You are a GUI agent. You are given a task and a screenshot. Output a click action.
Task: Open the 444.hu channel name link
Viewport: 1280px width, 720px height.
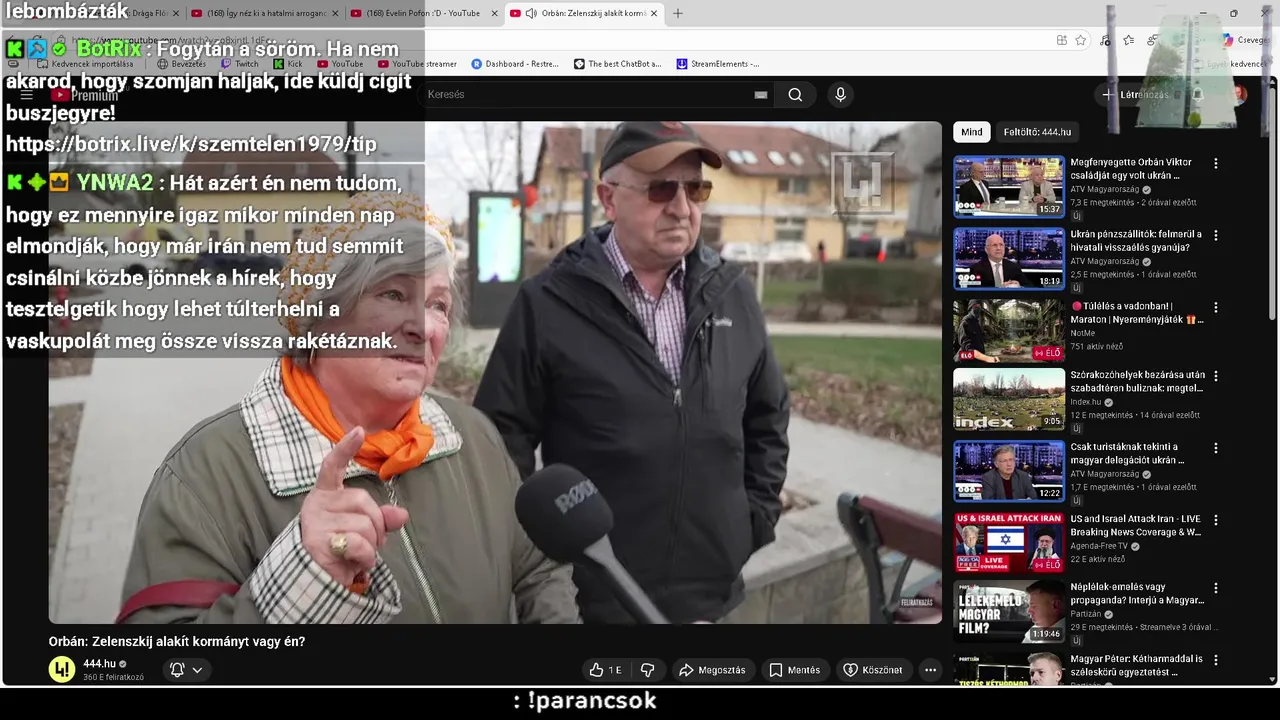click(99, 664)
